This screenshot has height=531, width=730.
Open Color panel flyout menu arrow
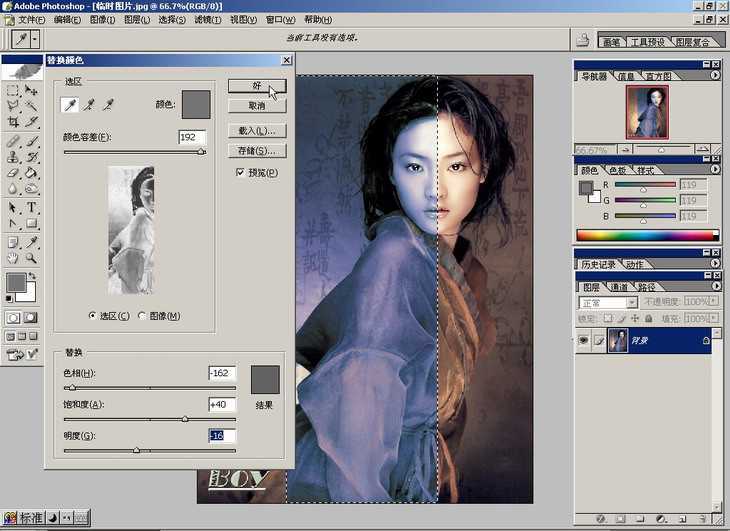(x=715, y=169)
